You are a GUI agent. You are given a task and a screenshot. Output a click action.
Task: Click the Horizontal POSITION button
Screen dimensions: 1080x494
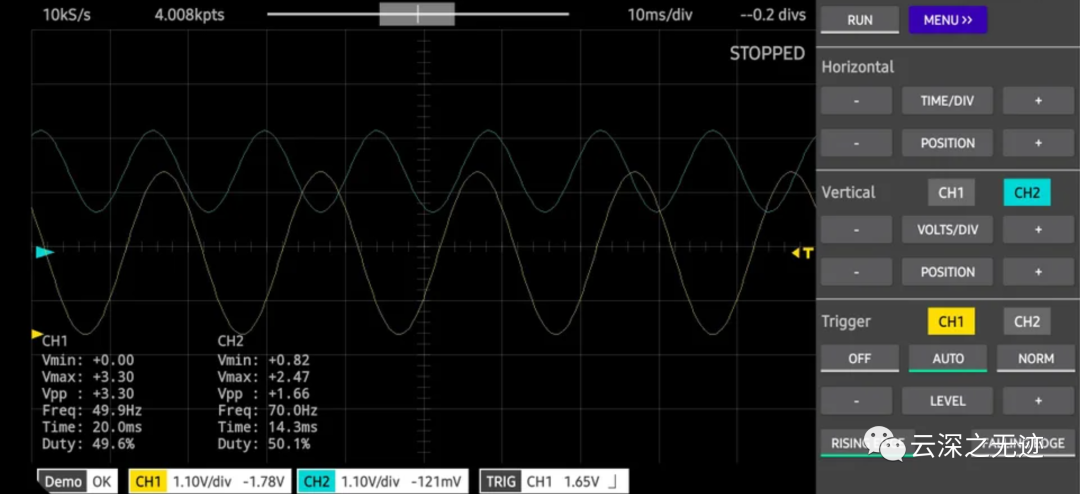pos(947,143)
